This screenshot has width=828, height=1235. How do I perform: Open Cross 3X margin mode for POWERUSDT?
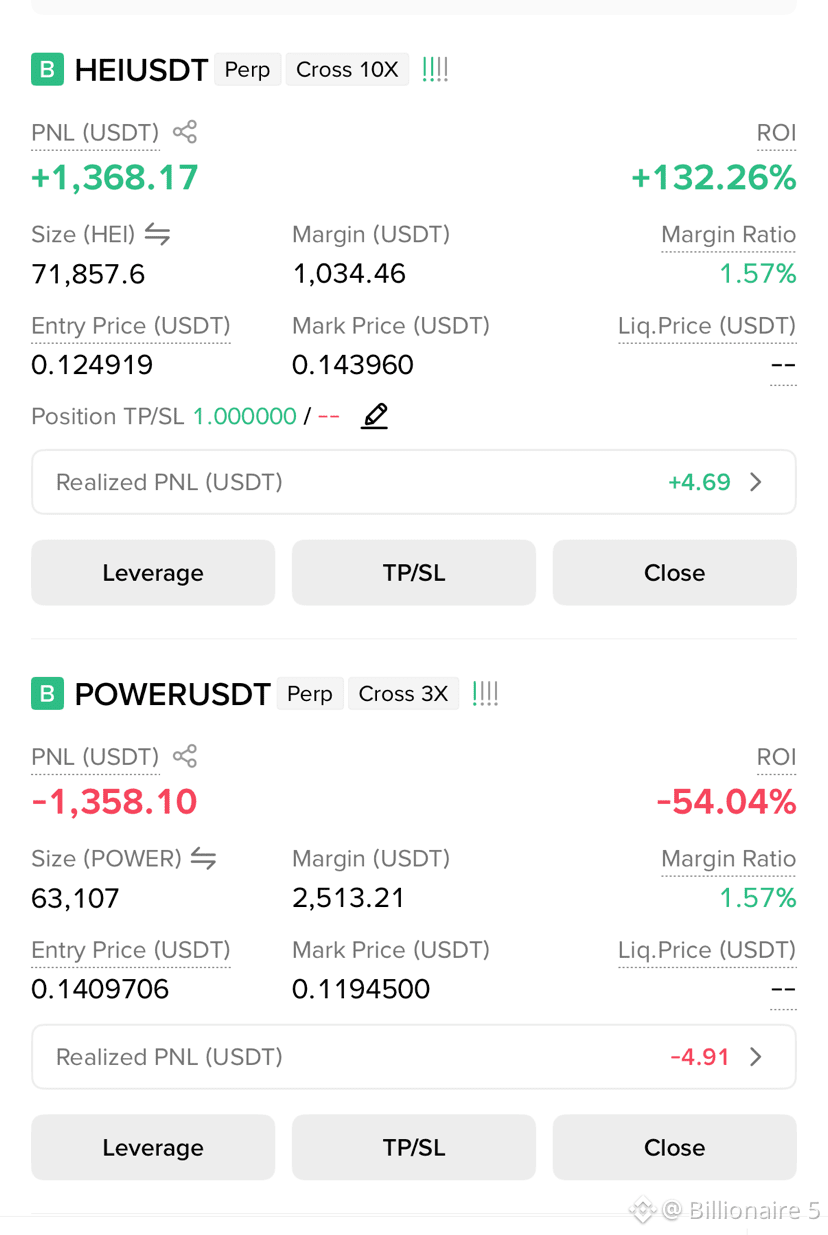pos(403,694)
